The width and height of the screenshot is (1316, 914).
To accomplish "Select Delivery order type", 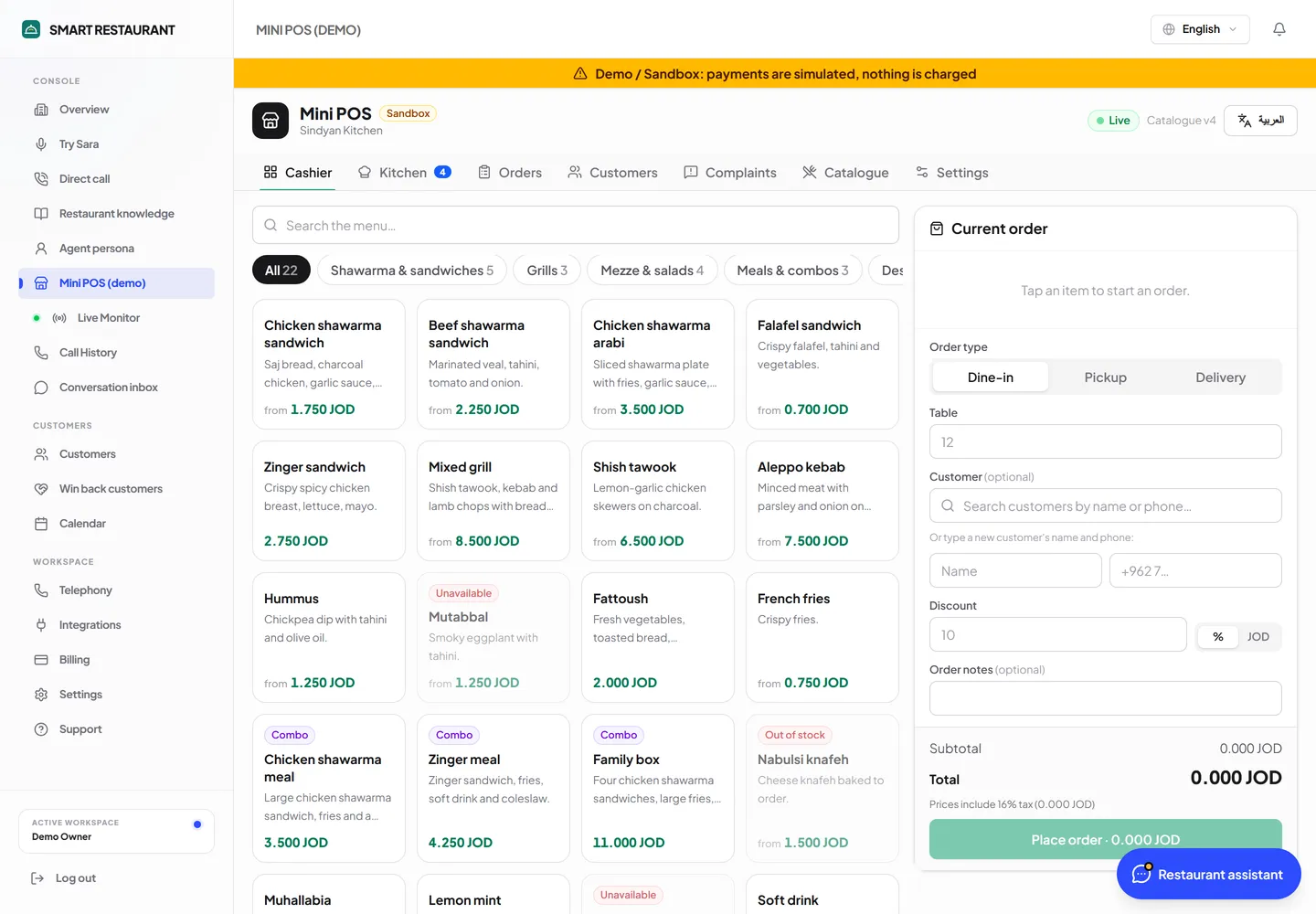I will [1221, 377].
